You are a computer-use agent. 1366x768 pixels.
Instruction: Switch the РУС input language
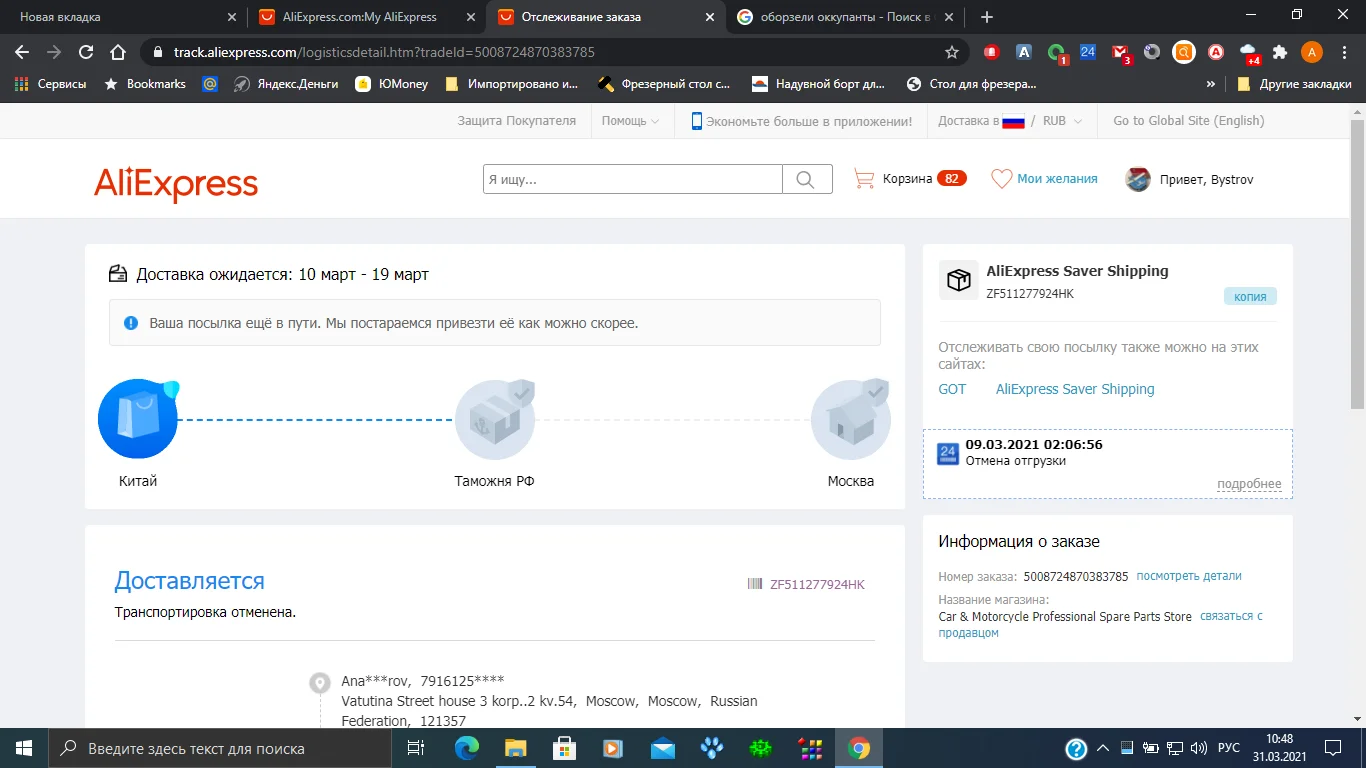tap(1229, 748)
